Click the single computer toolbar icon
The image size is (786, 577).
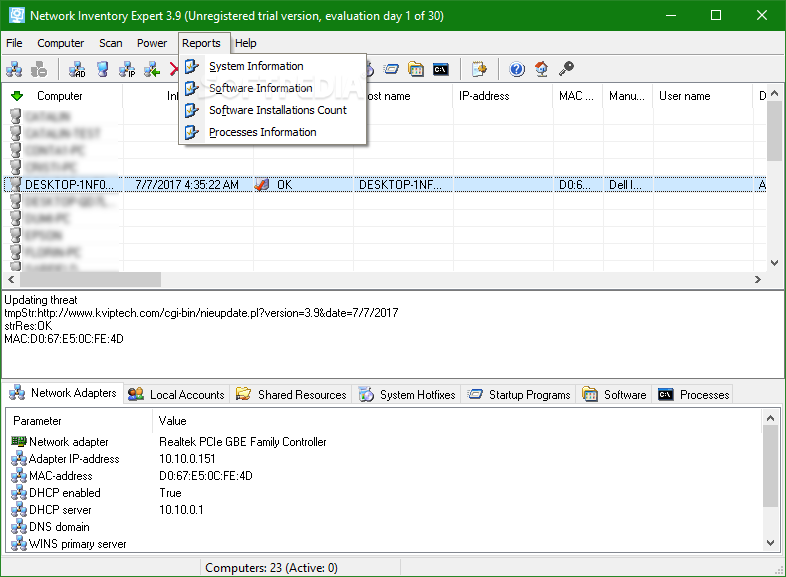pyautogui.click(x=103, y=69)
